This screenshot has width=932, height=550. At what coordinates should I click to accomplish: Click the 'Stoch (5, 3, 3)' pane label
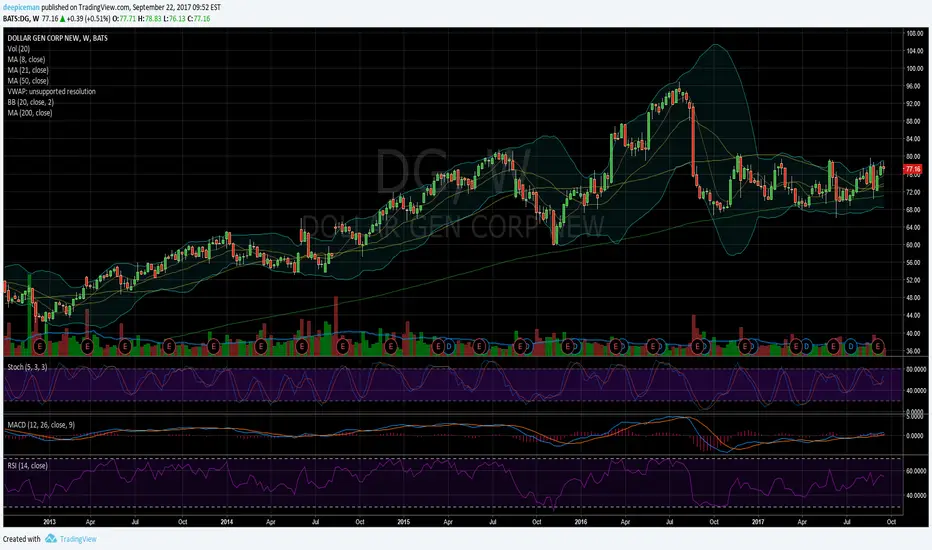(27, 367)
